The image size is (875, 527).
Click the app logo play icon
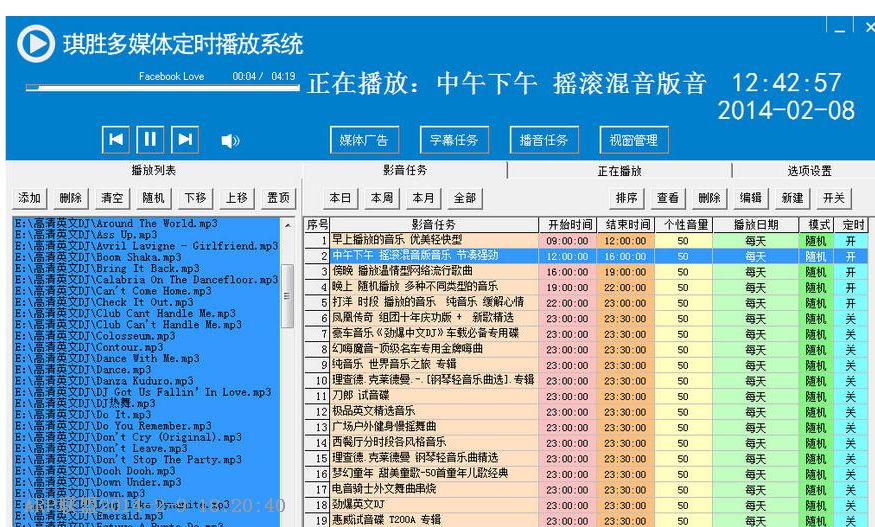[36, 43]
